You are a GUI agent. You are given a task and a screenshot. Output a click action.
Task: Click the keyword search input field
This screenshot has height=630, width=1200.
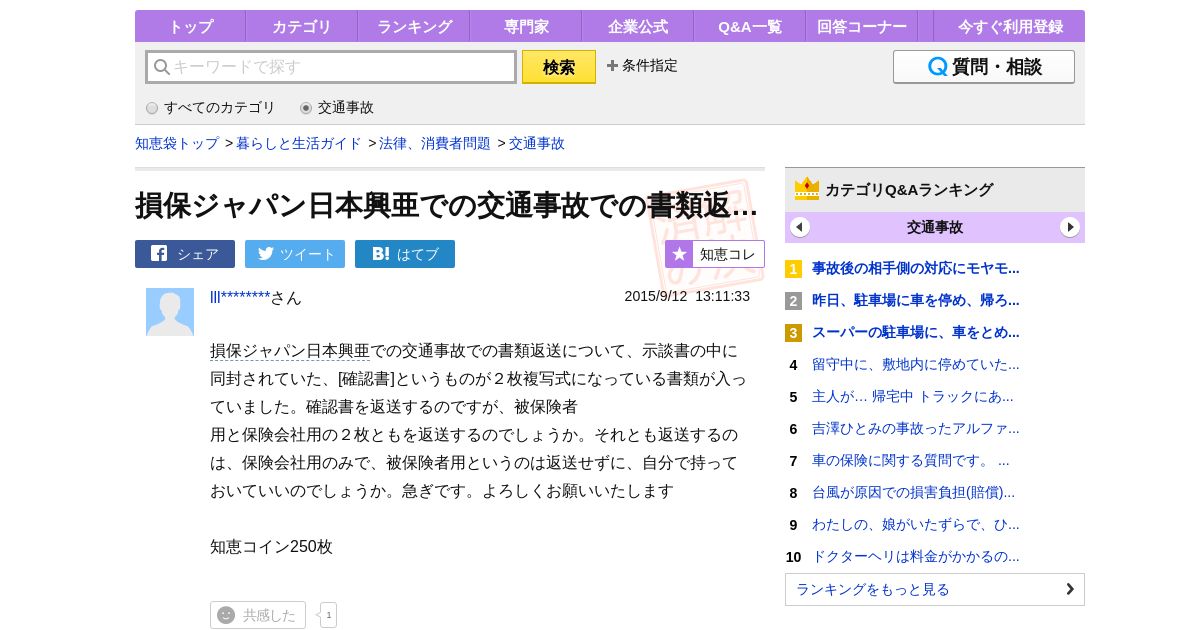tap(331, 67)
